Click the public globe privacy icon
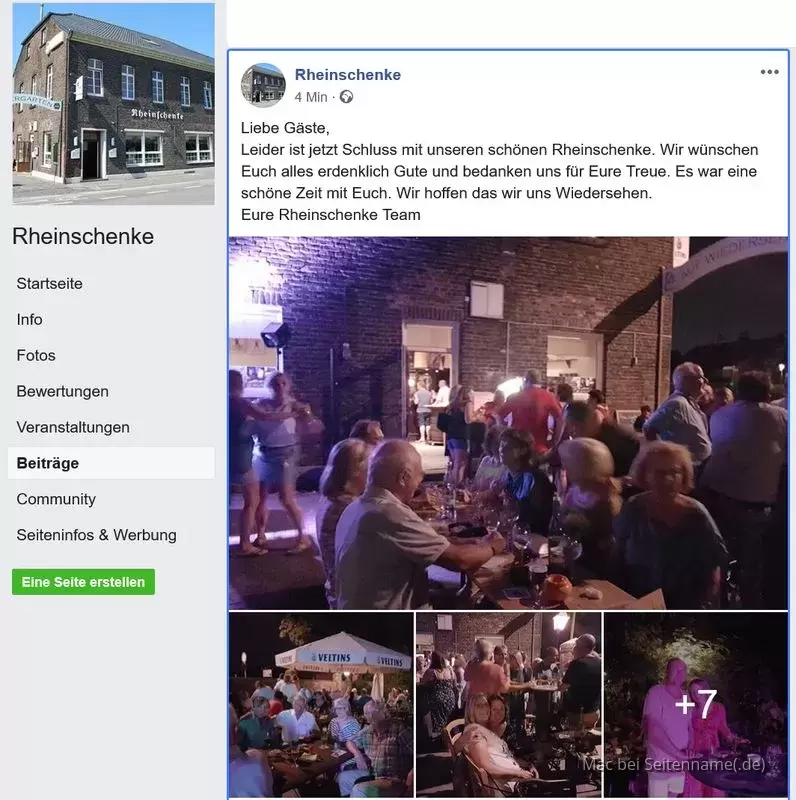Image resolution: width=796 pixels, height=800 pixels. 346,97
